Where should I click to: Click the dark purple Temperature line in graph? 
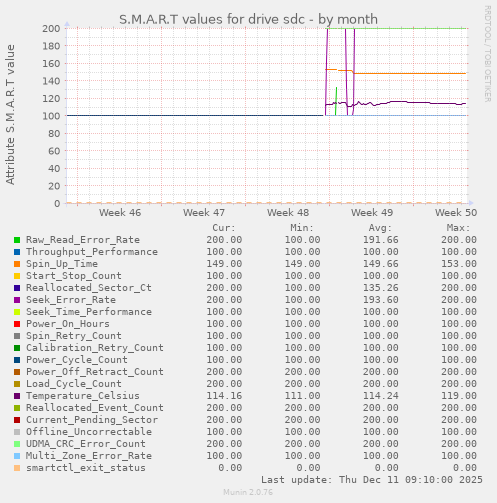tap(410, 102)
